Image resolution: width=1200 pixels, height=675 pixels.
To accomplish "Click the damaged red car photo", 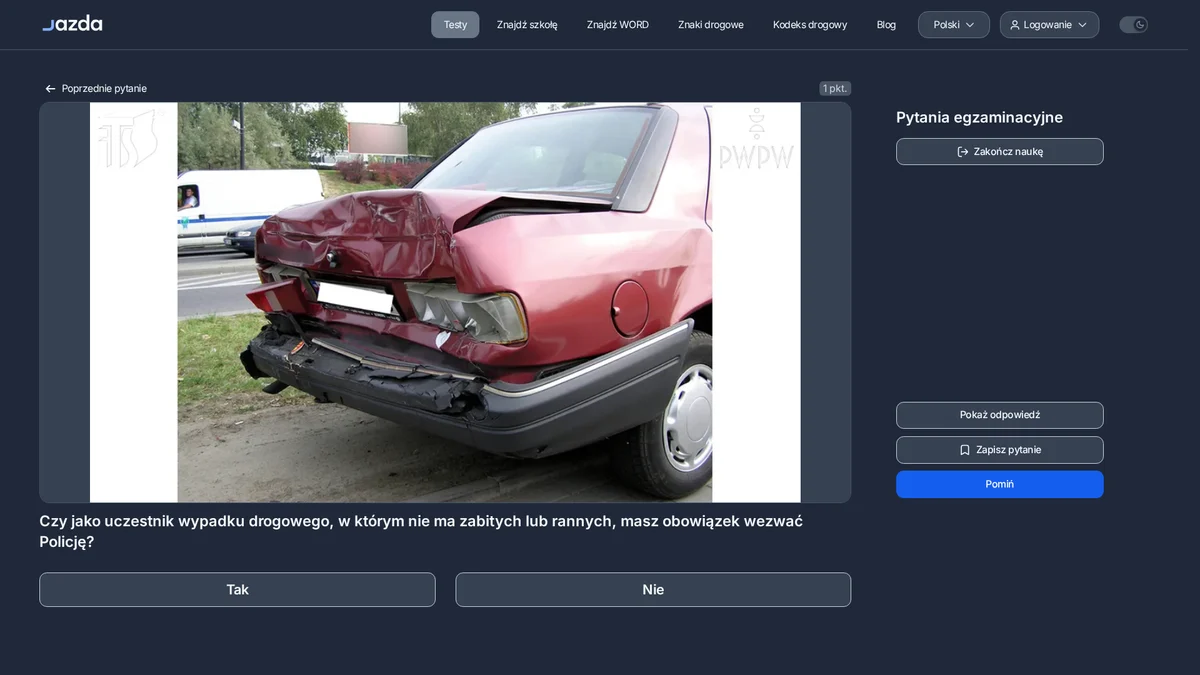I will 445,302.
